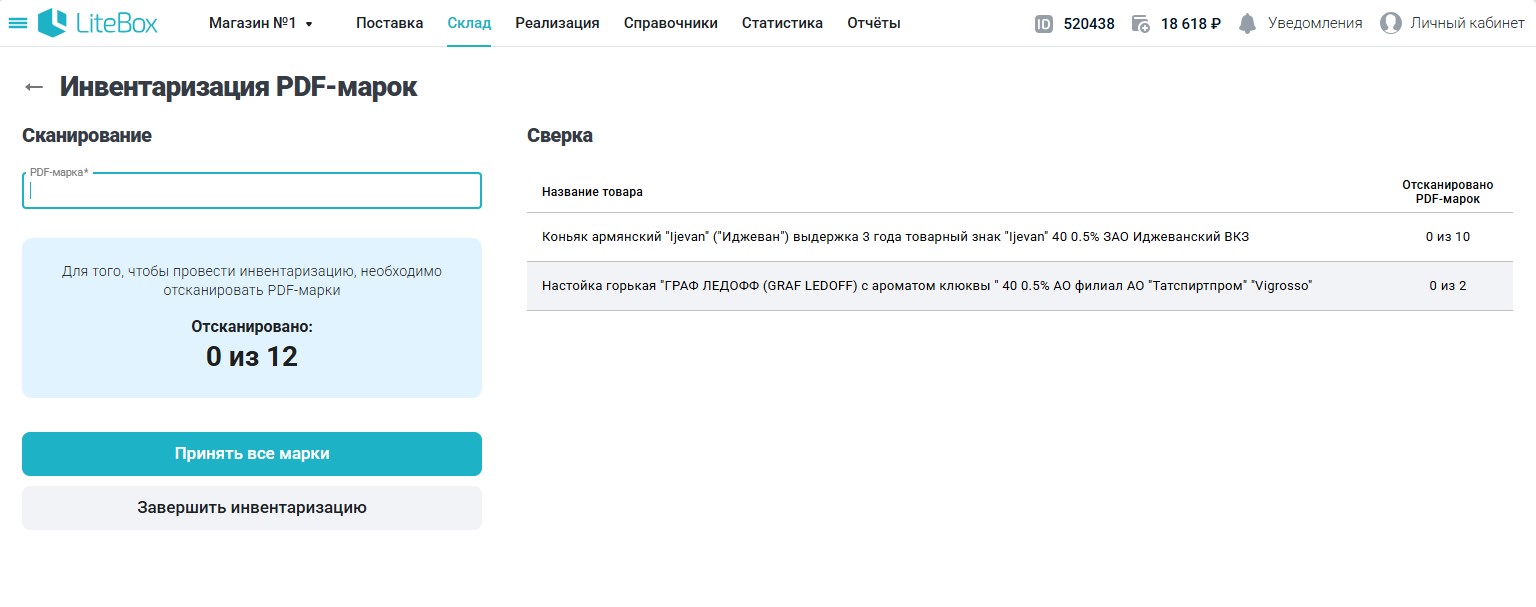Click the LiteBox logo
The height and width of the screenshot is (607, 1536).
(x=98, y=23)
